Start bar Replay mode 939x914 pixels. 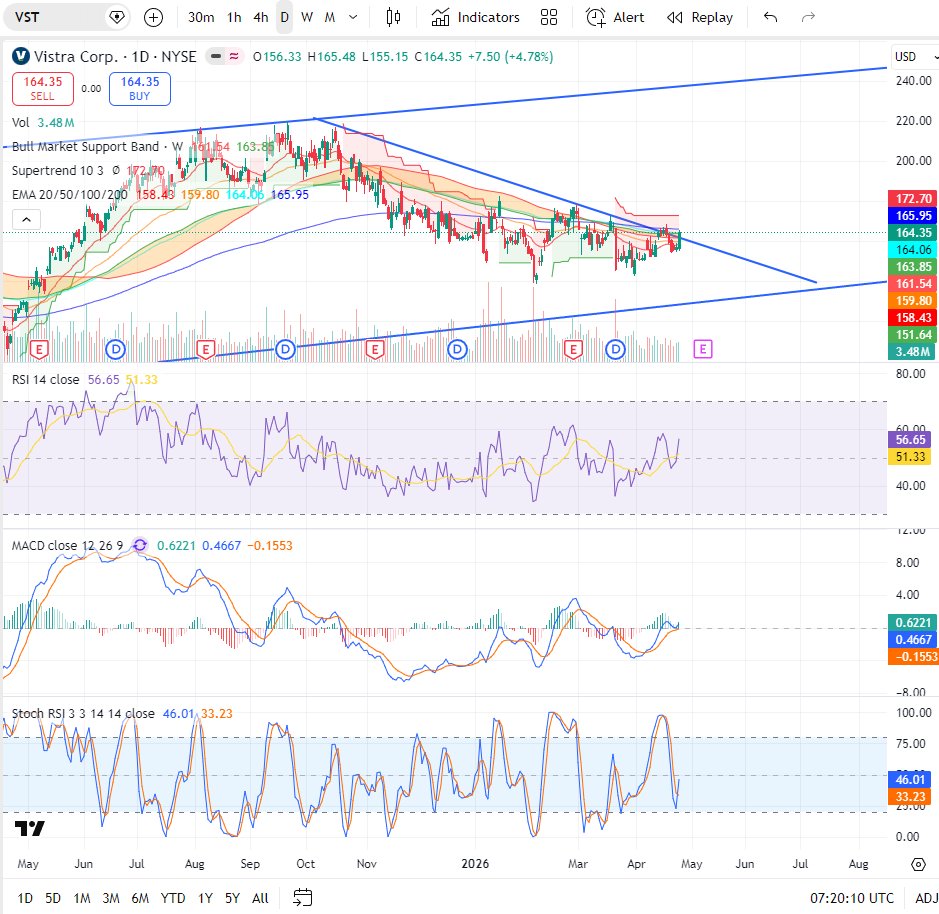(700, 17)
